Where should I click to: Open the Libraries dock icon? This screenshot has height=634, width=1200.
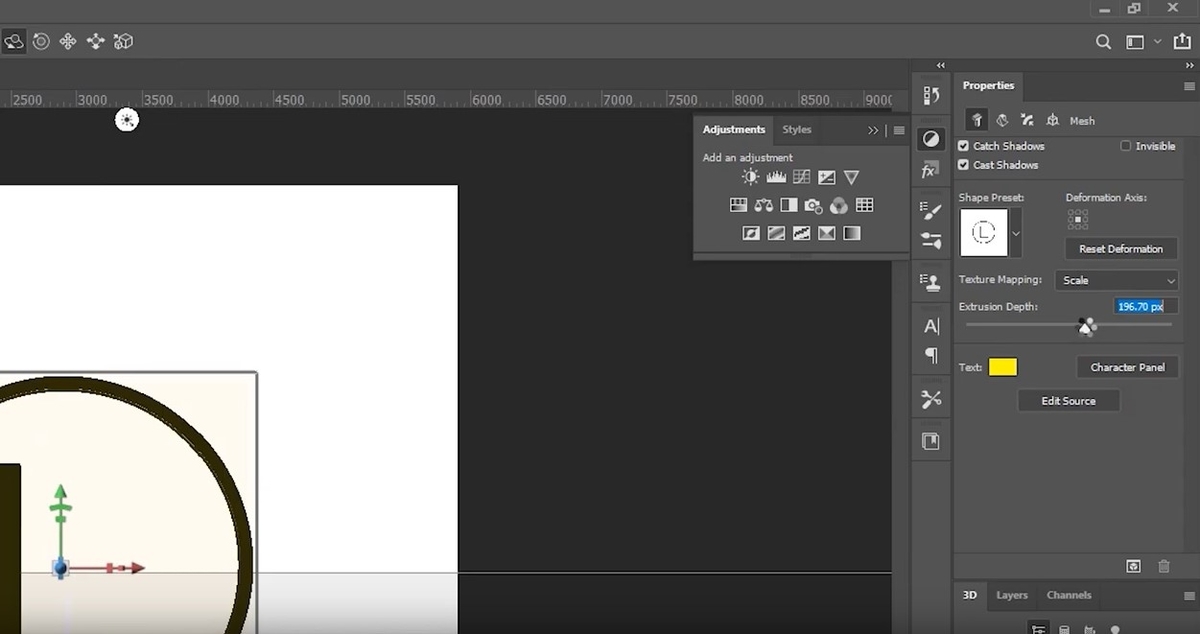pyautogui.click(x=931, y=441)
